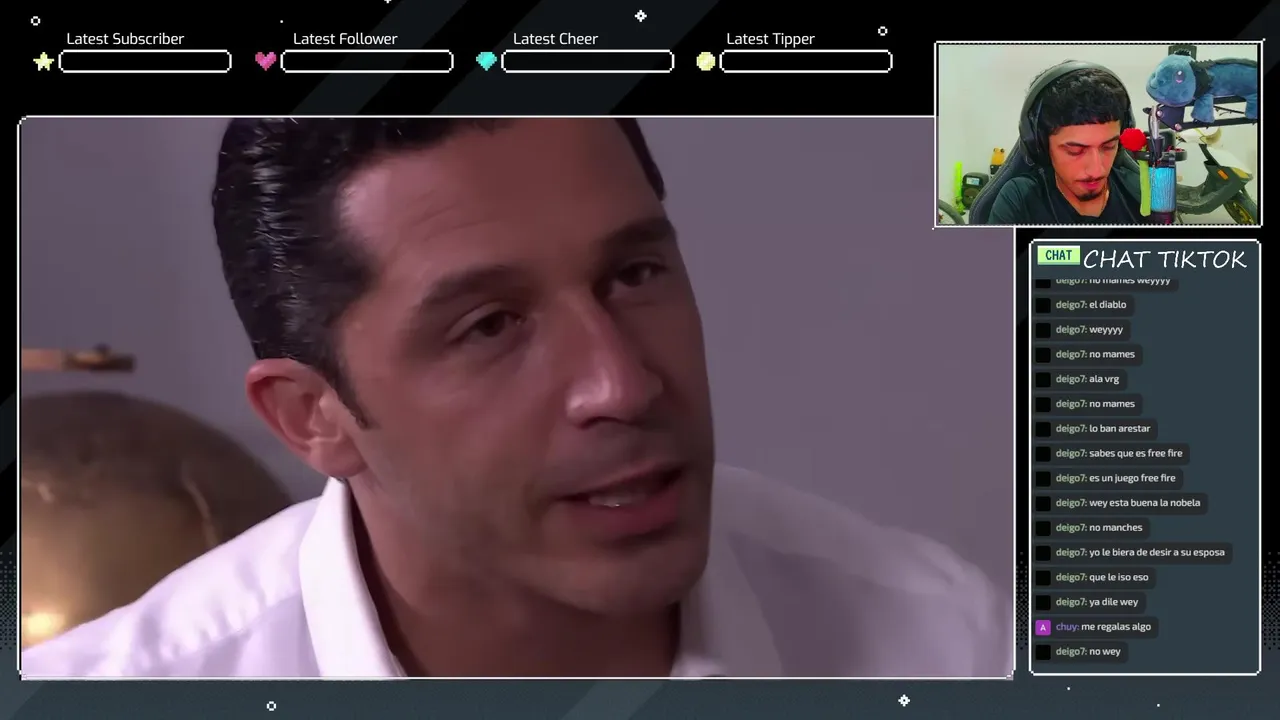The image size is (1280, 720).
Task: Click the cyan gem Latest Cheer icon
Action: [486, 61]
